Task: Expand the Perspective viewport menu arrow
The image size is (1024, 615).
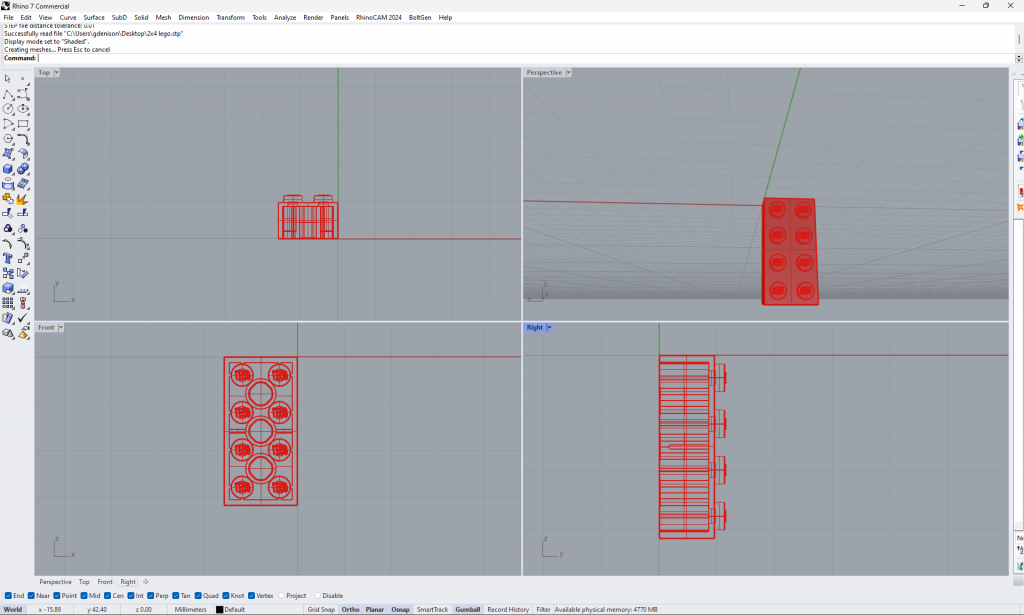Action: [x=568, y=73]
